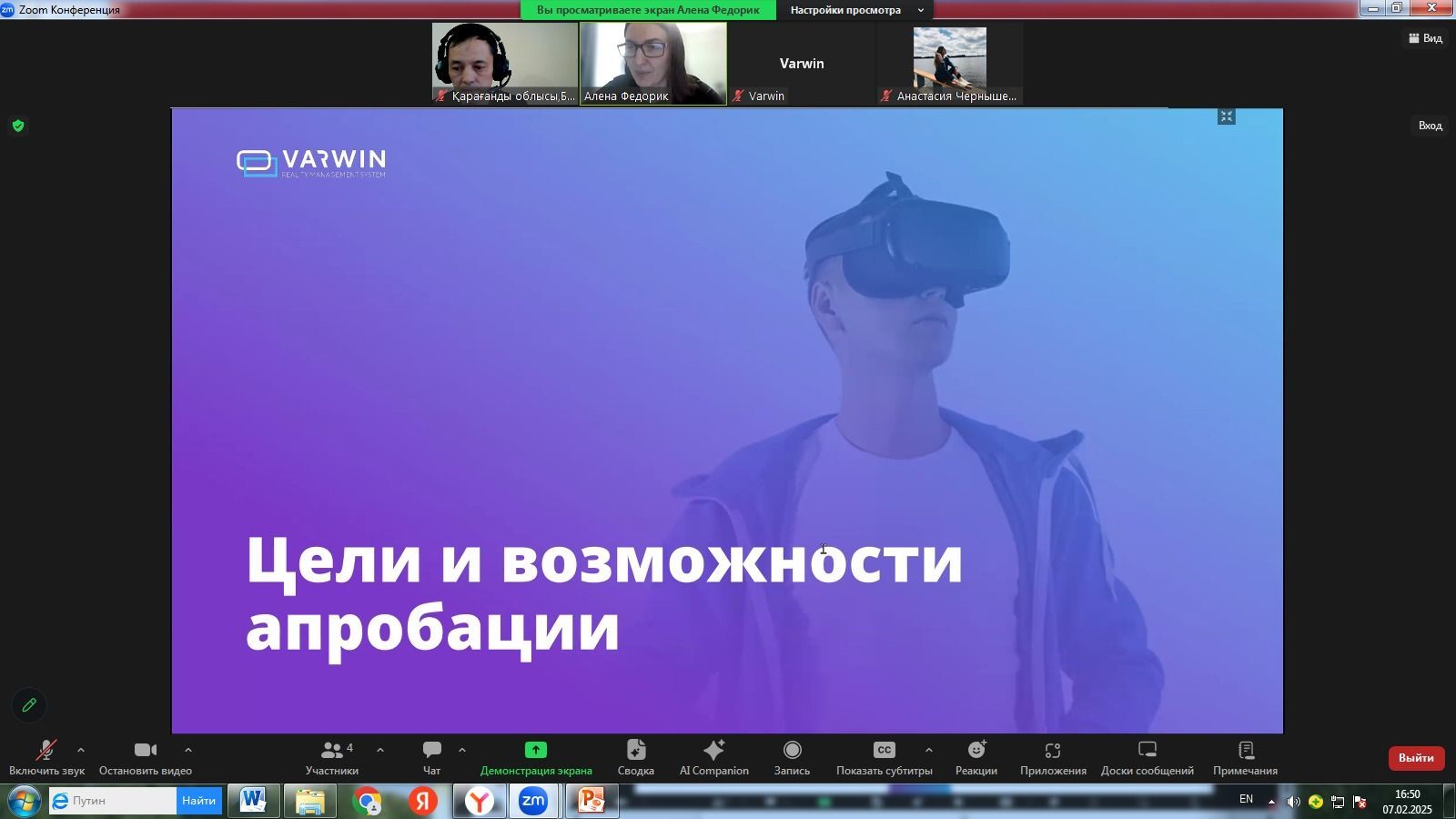The width and height of the screenshot is (1456, 819).
Task: Click the Screen share demonstration button
Action: tap(535, 757)
